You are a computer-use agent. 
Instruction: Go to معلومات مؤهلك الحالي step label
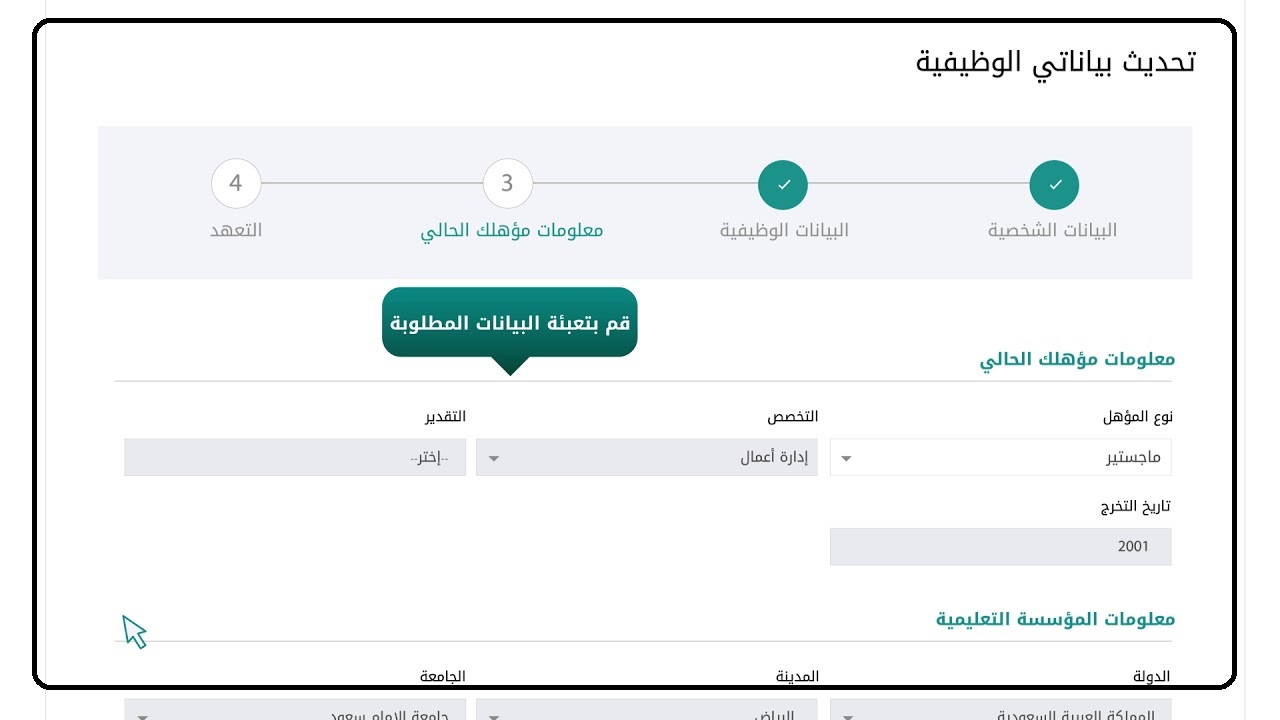click(x=512, y=230)
